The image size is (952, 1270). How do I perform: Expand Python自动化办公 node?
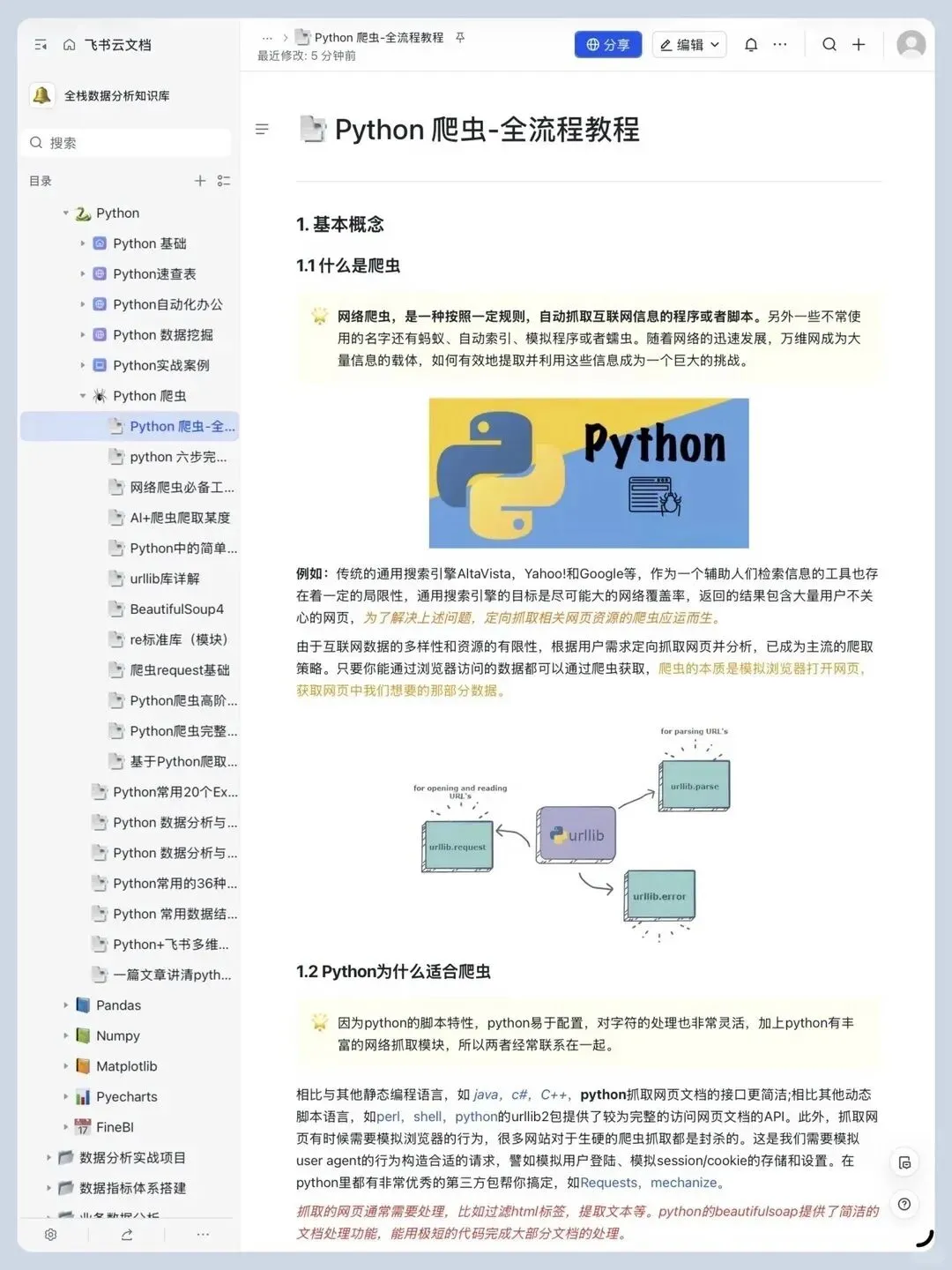(83, 304)
